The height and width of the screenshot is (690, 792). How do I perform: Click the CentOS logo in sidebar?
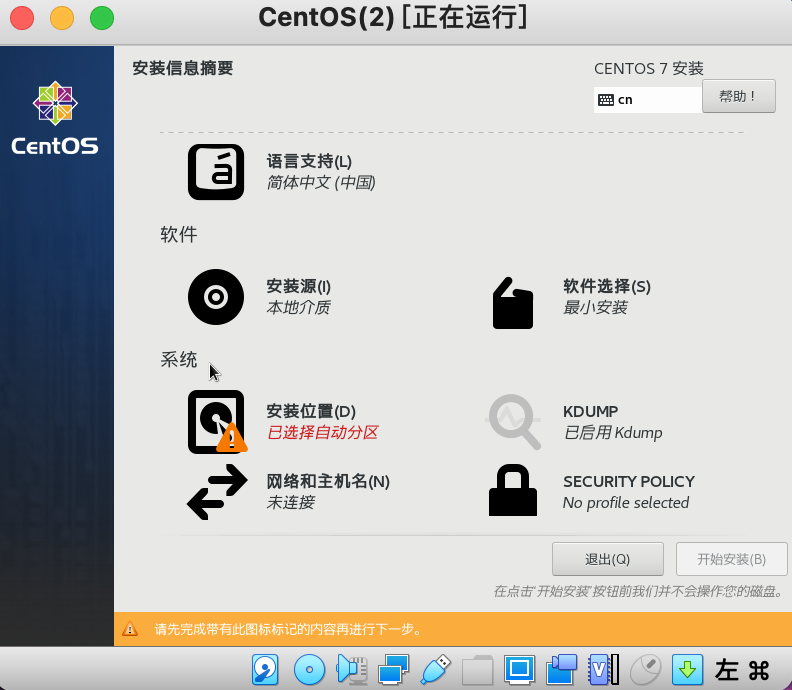[x=55, y=118]
